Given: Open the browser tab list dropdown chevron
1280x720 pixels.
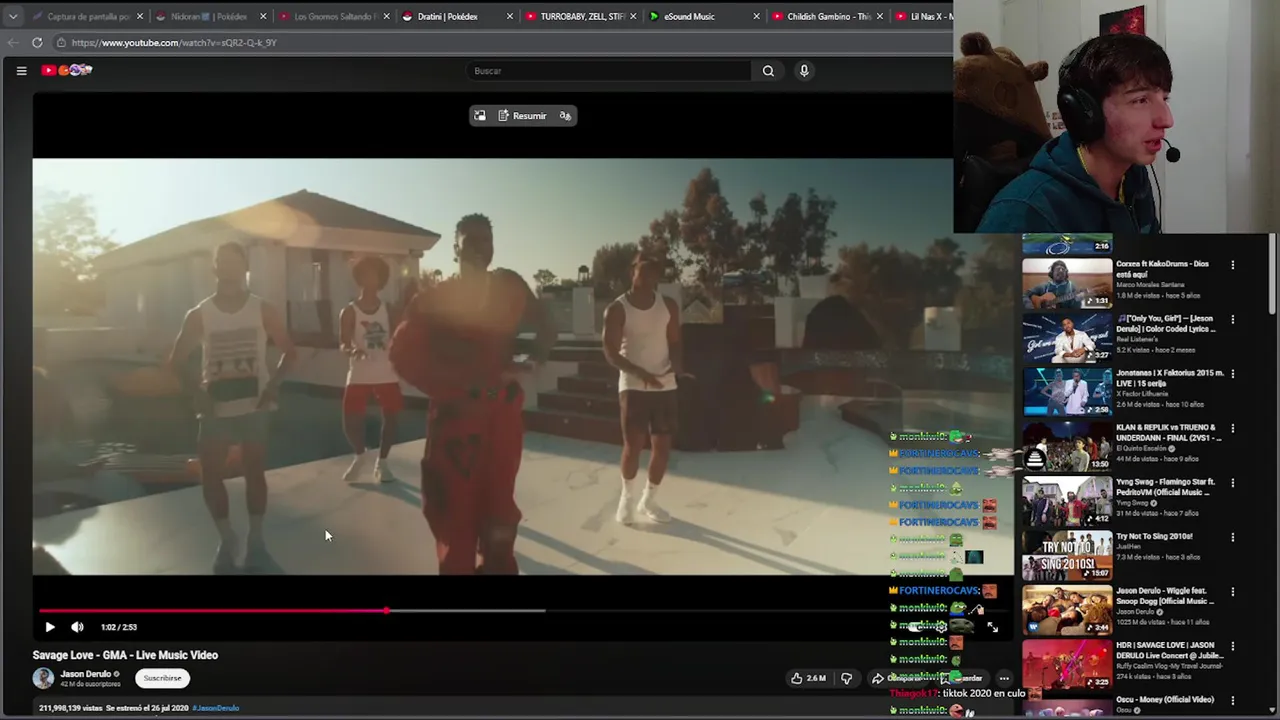Looking at the screenshot, I should coord(12,16).
